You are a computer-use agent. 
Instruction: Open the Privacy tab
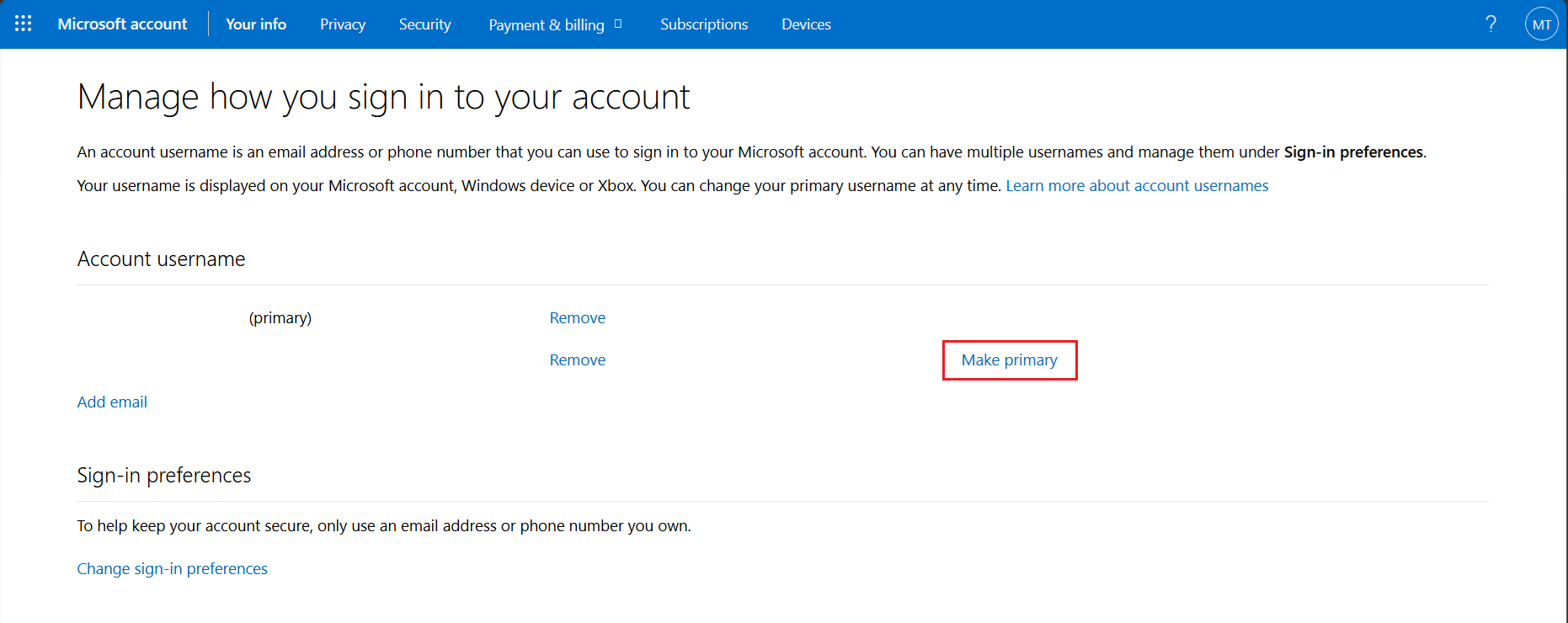[343, 24]
